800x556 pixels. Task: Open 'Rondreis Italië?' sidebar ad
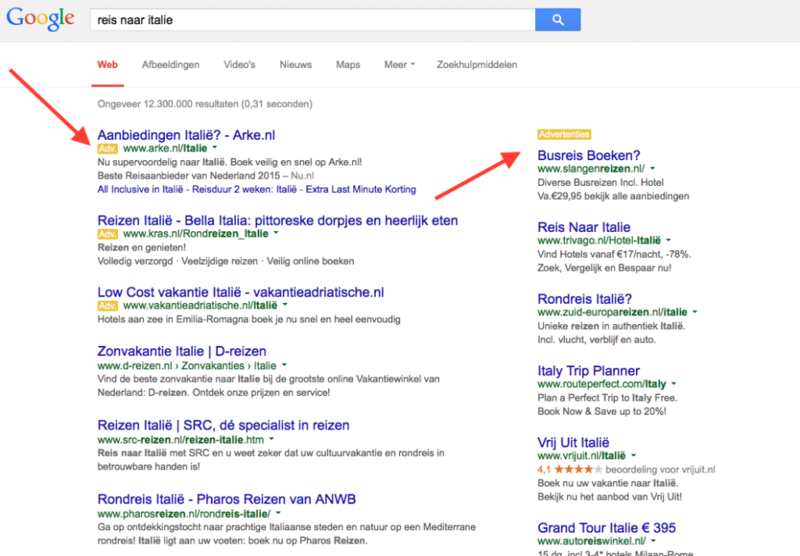click(x=585, y=299)
